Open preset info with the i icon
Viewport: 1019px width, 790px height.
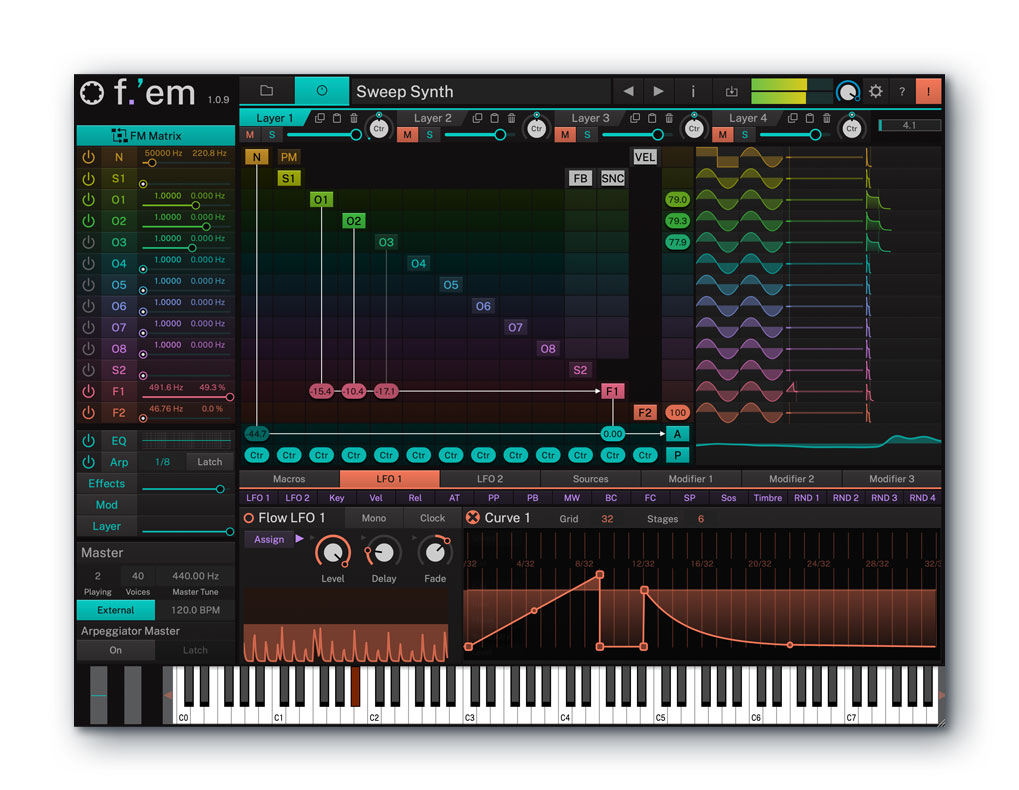pos(693,91)
